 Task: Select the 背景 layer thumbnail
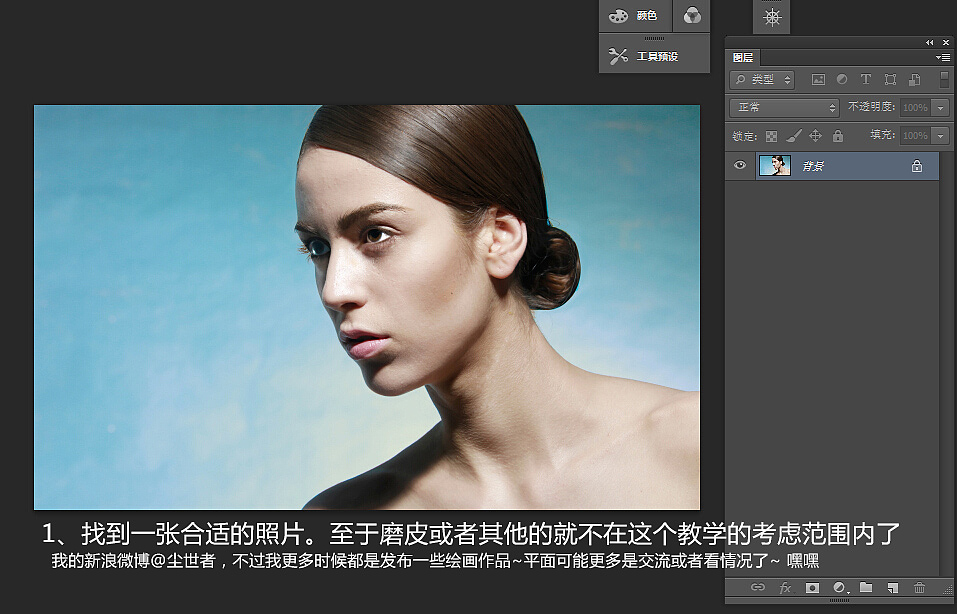click(775, 165)
